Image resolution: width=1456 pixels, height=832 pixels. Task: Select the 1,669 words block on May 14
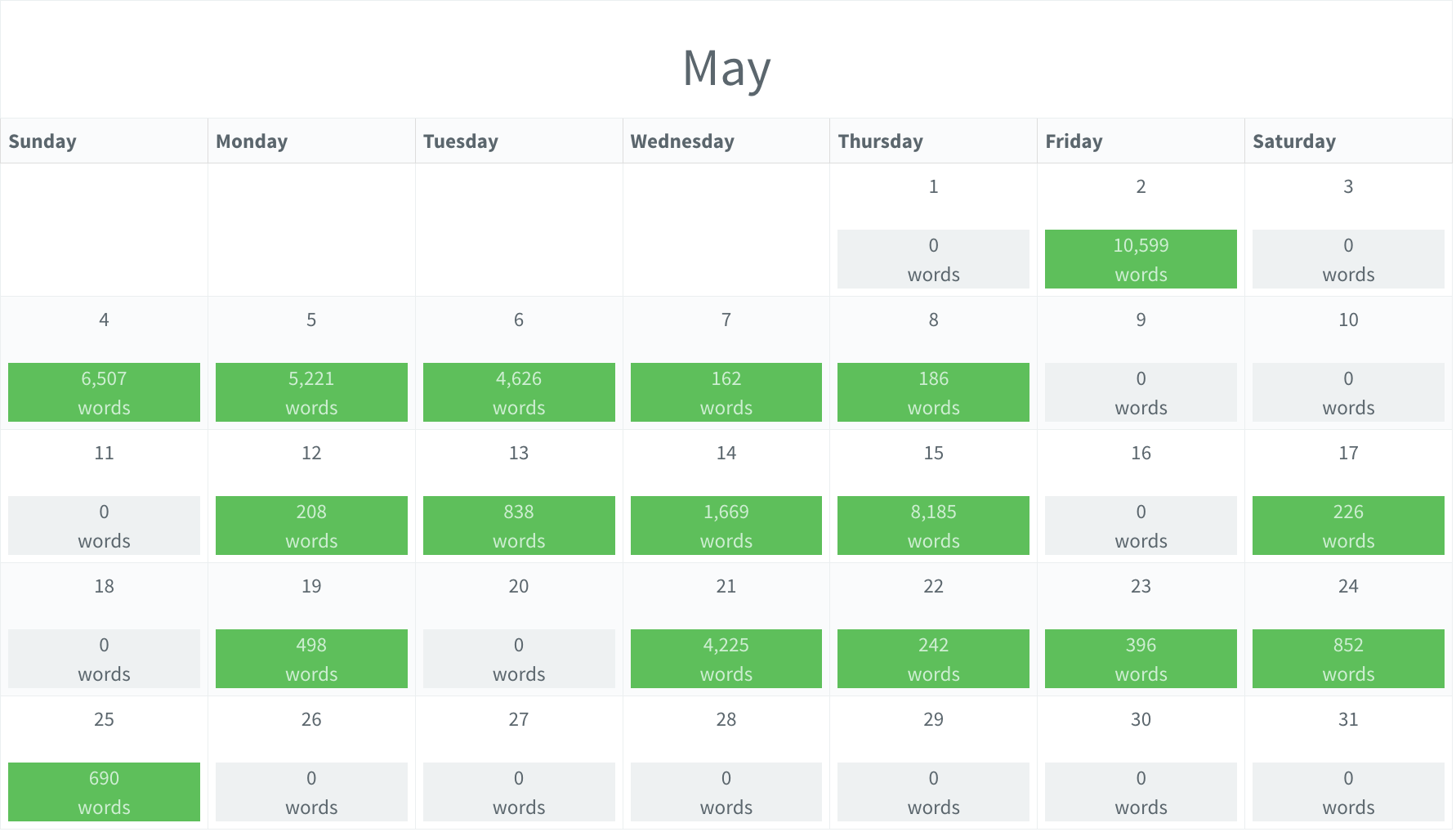point(726,526)
